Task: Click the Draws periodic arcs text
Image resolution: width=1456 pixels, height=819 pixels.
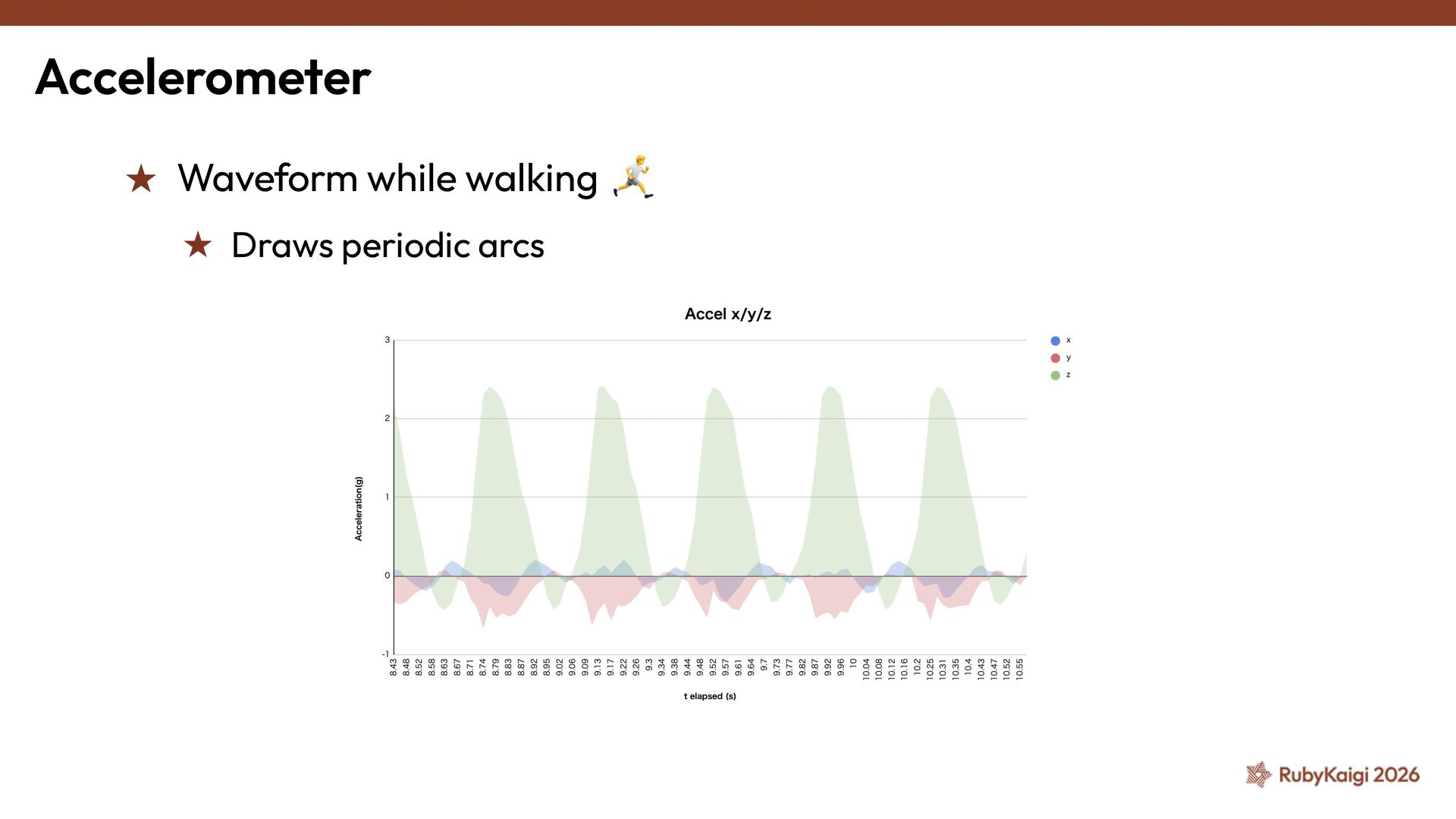Action: click(x=388, y=246)
